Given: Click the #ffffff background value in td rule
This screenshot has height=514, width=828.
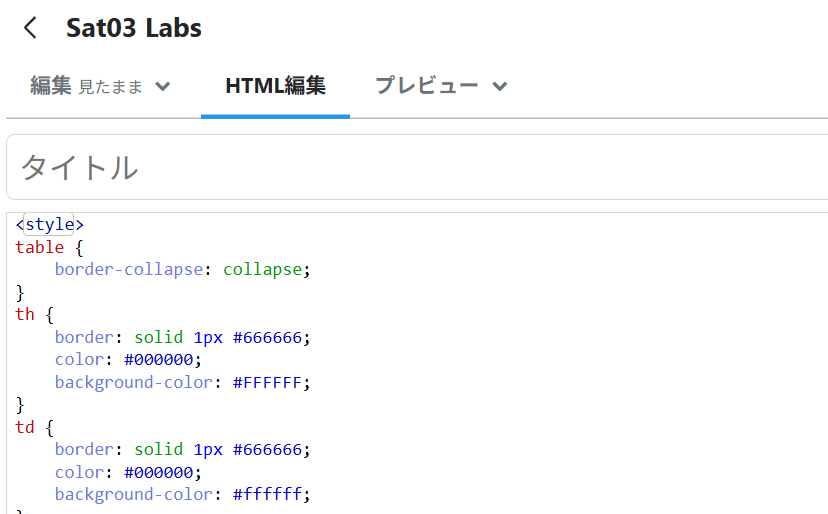Looking at the screenshot, I should pos(267,495).
